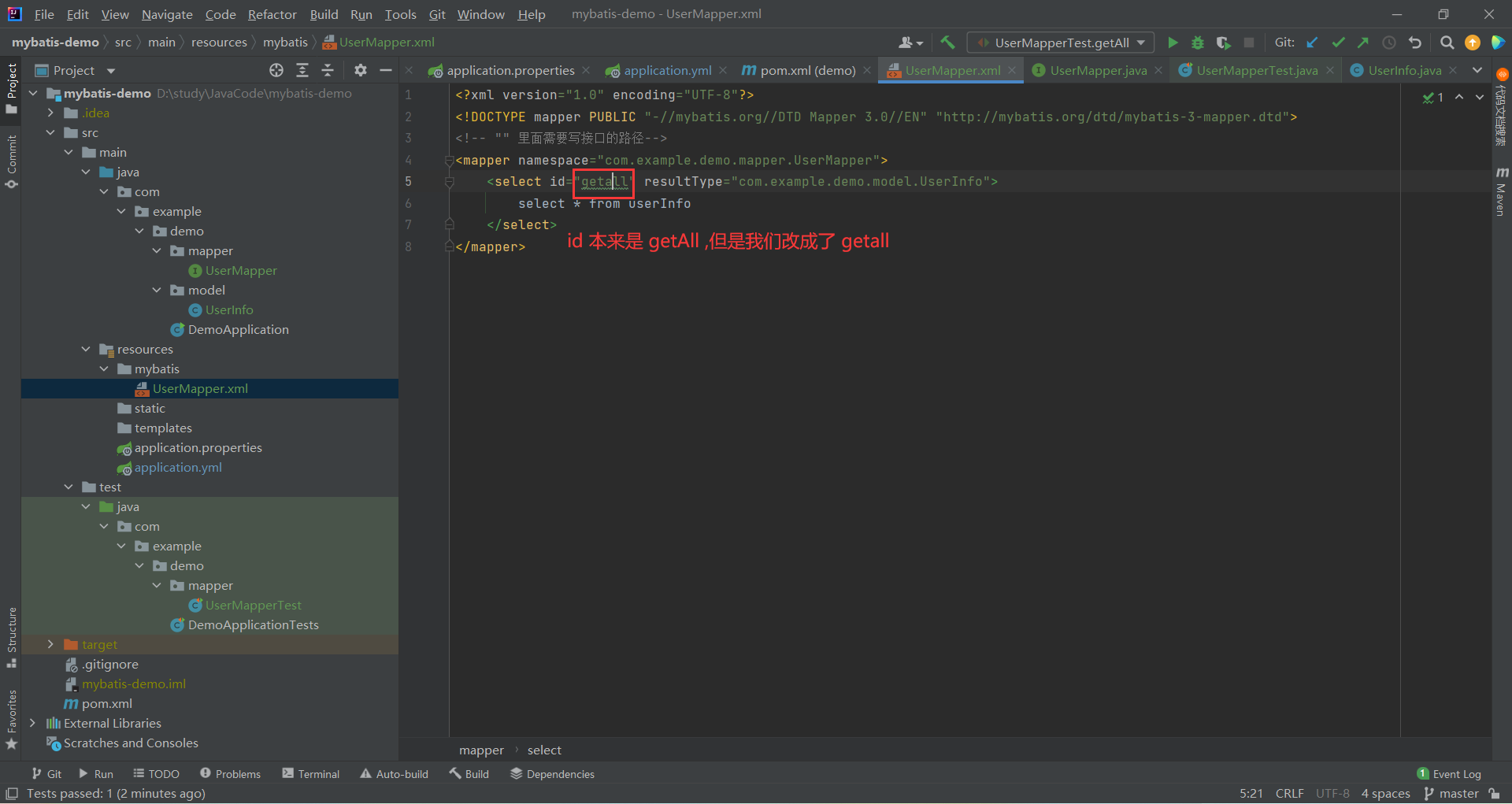Open the Navigate menu
Image resolution: width=1512 pixels, height=804 pixels.
point(167,14)
